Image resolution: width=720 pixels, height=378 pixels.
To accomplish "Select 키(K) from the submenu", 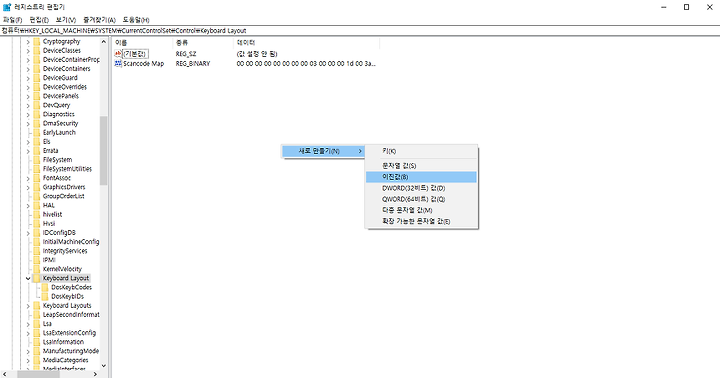I will click(x=422, y=151).
